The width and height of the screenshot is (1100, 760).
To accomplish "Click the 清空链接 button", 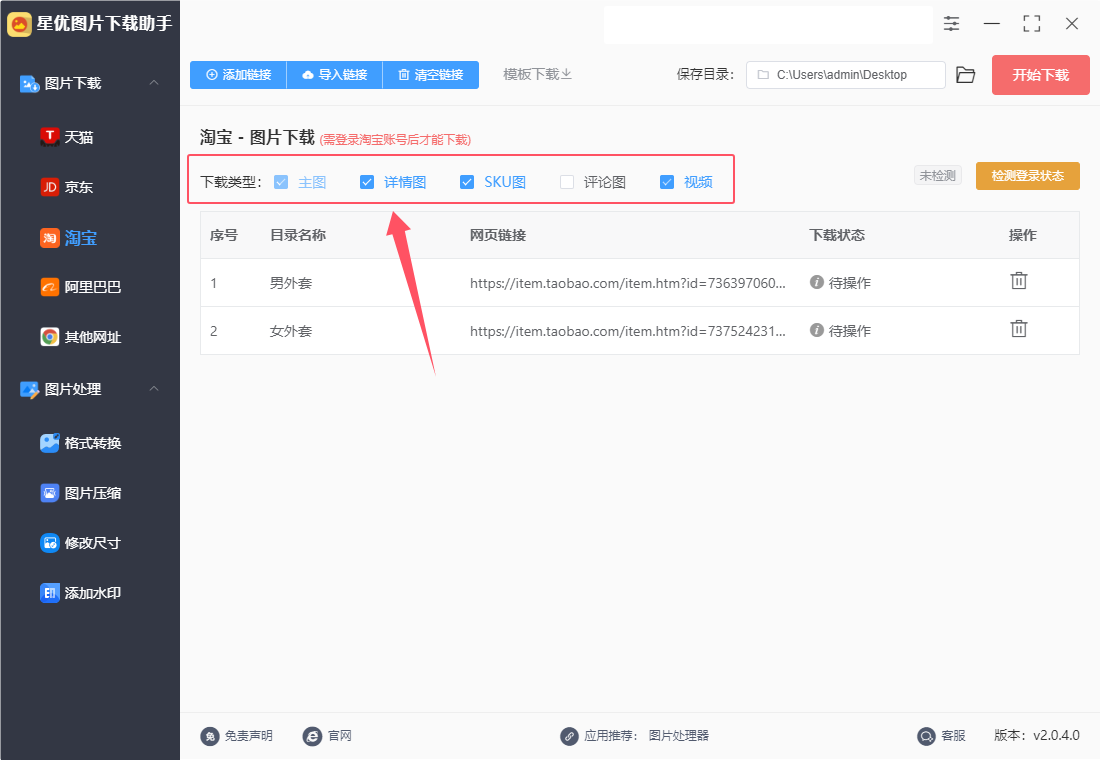I will coord(431,74).
